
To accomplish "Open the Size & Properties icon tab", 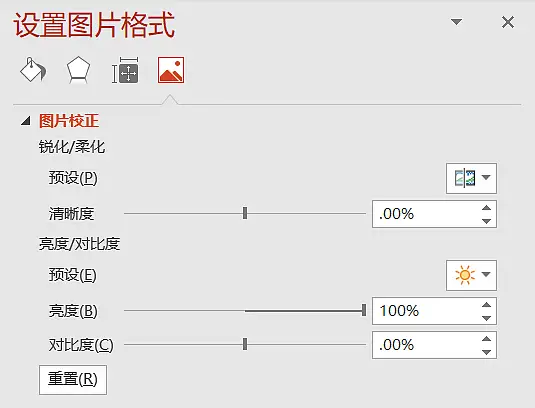I will tap(125, 70).
